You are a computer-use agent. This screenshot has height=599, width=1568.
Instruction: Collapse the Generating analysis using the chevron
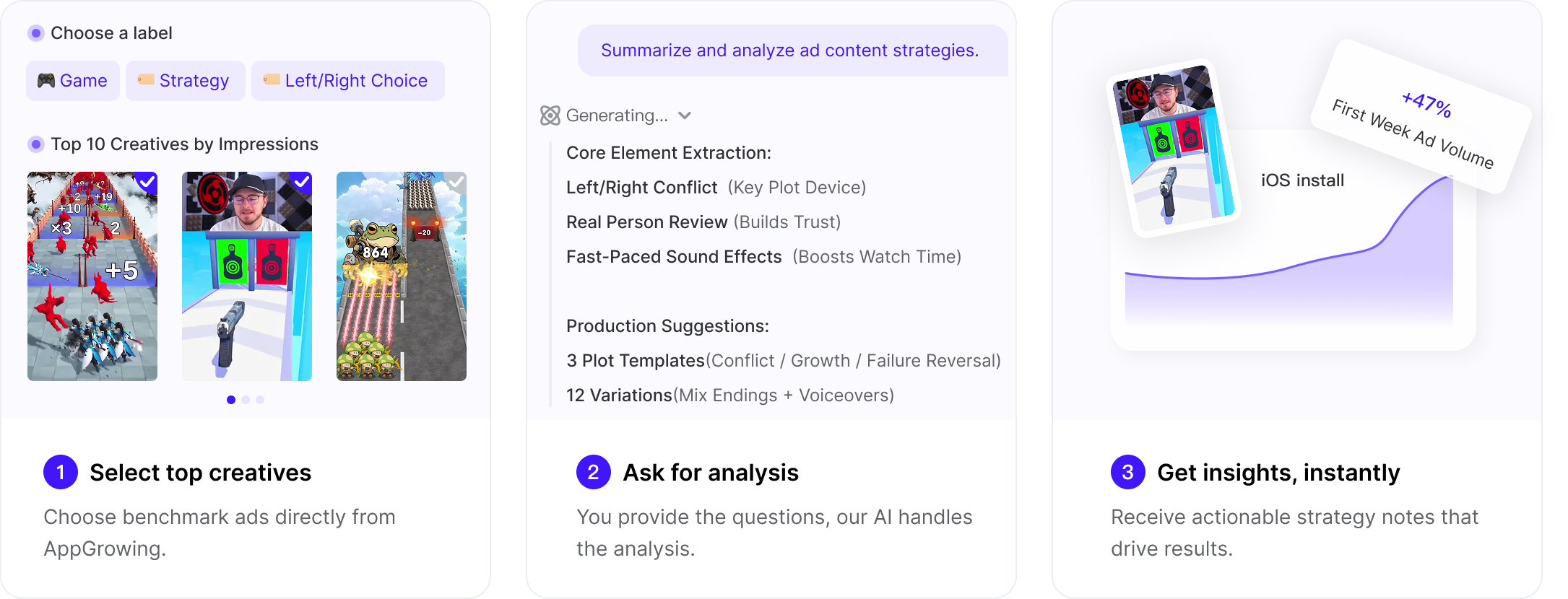pyautogui.click(x=686, y=115)
